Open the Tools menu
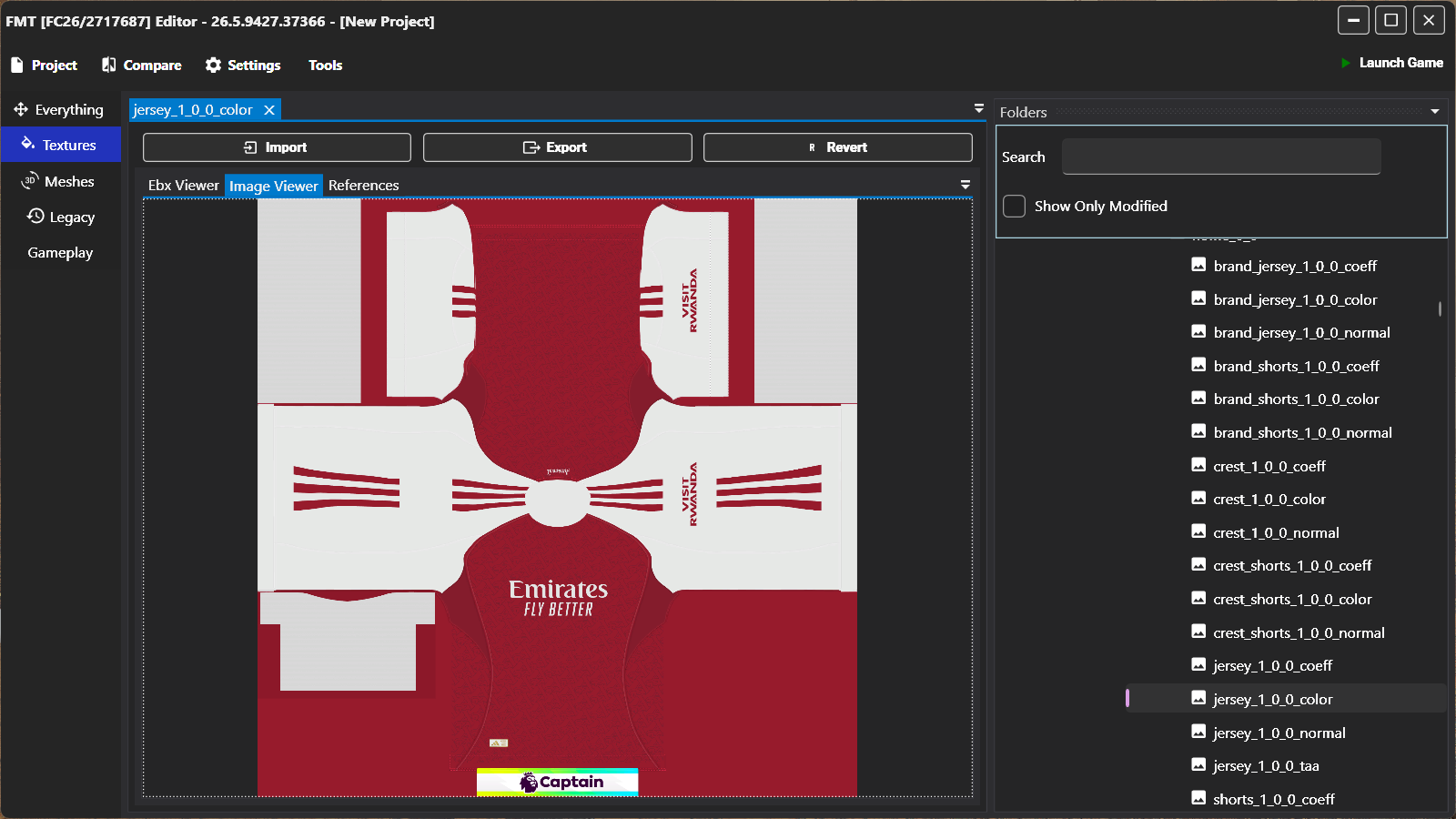This screenshot has width=1456, height=819. pyautogui.click(x=325, y=66)
